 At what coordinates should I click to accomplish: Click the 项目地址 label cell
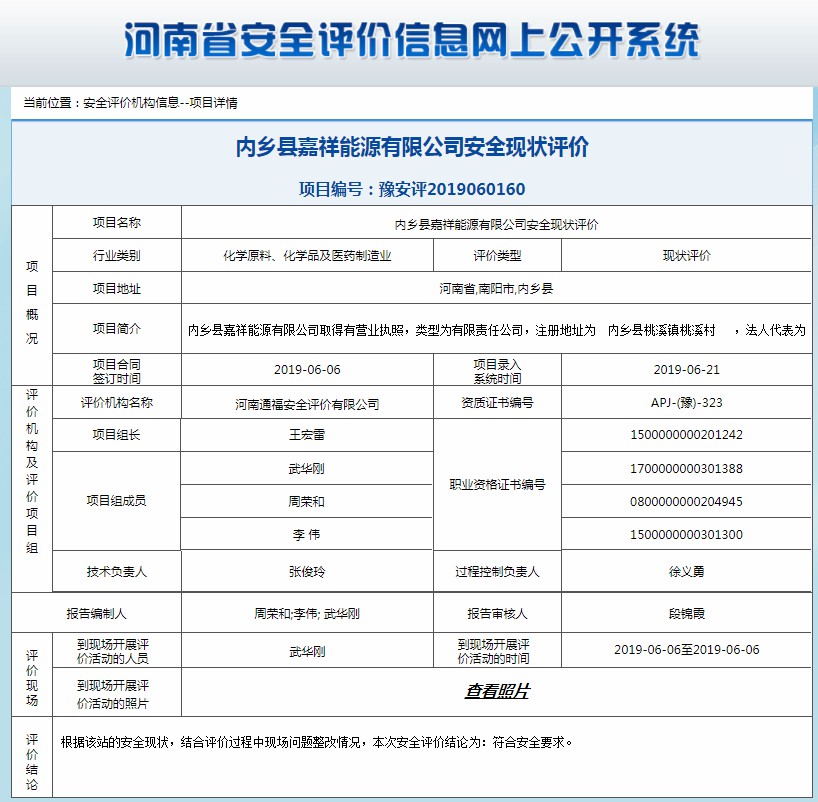click(x=117, y=289)
